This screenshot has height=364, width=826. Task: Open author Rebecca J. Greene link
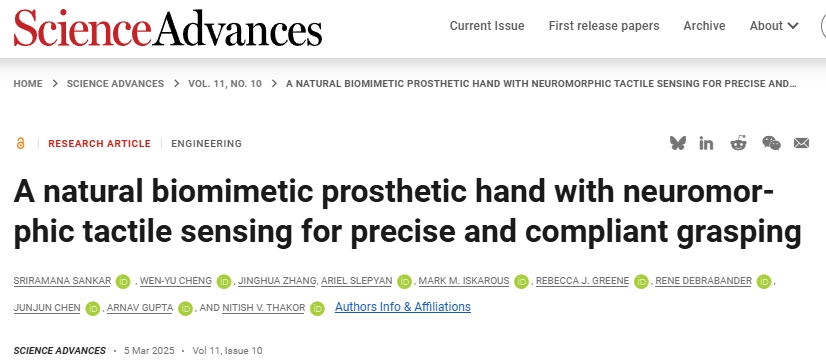coord(583,281)
